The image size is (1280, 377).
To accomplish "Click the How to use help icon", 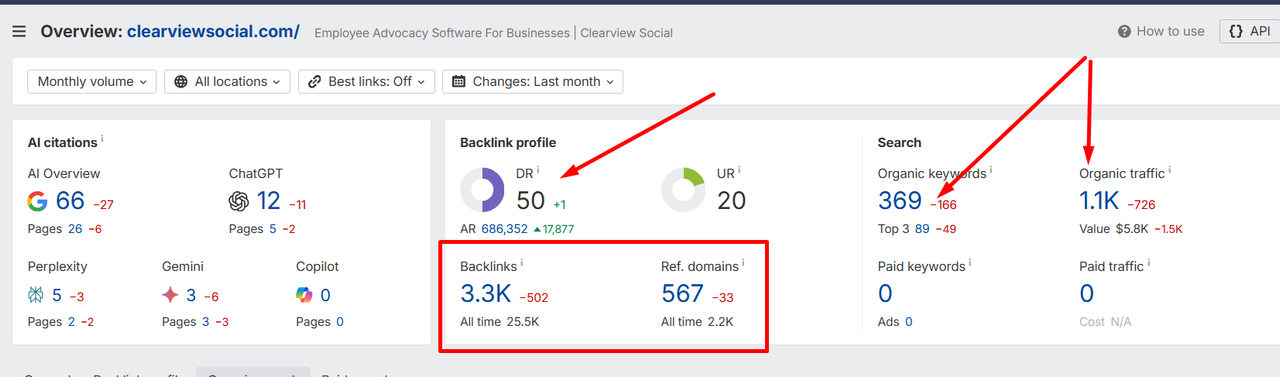I will (x=1124, y=31).
